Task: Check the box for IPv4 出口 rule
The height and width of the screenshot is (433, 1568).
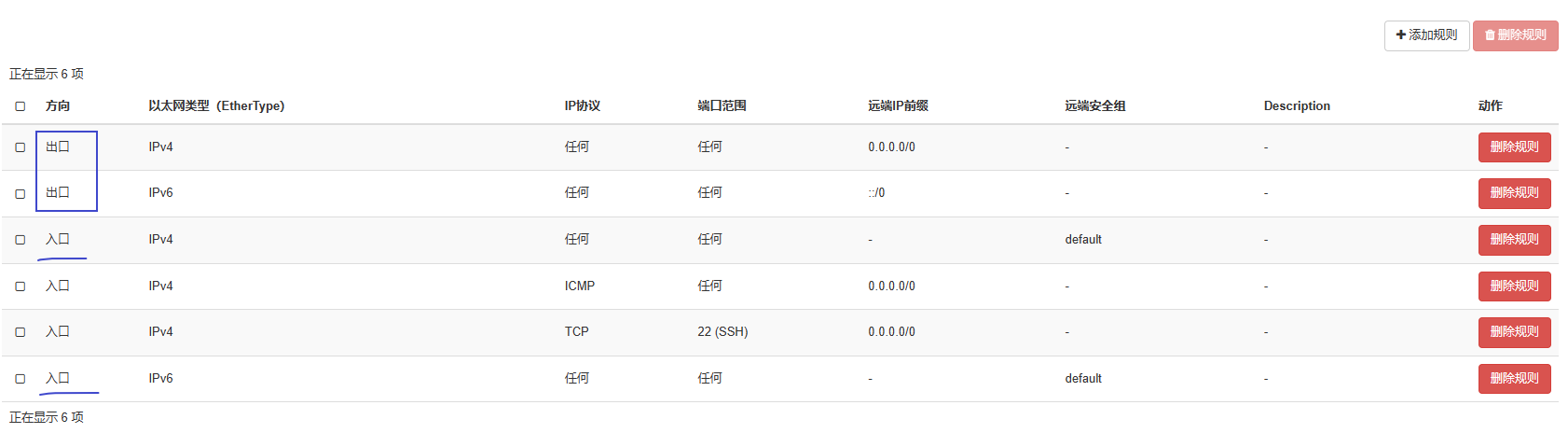Action: click(21, 147)
